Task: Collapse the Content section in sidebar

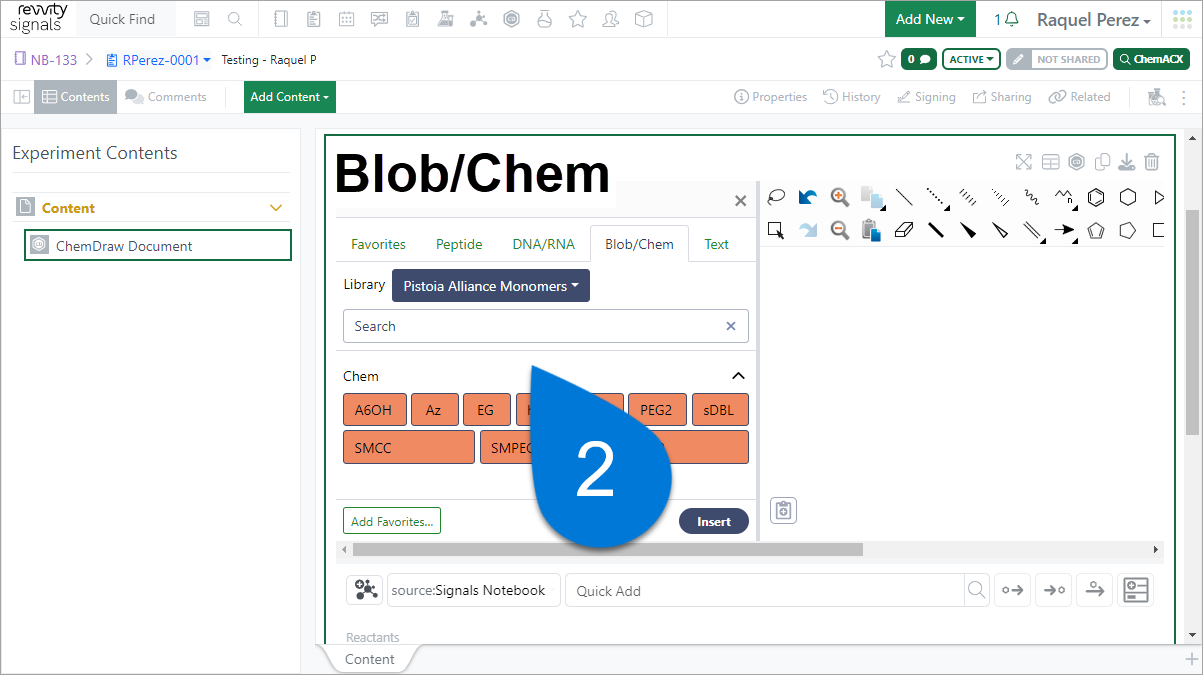Action: 276,208
